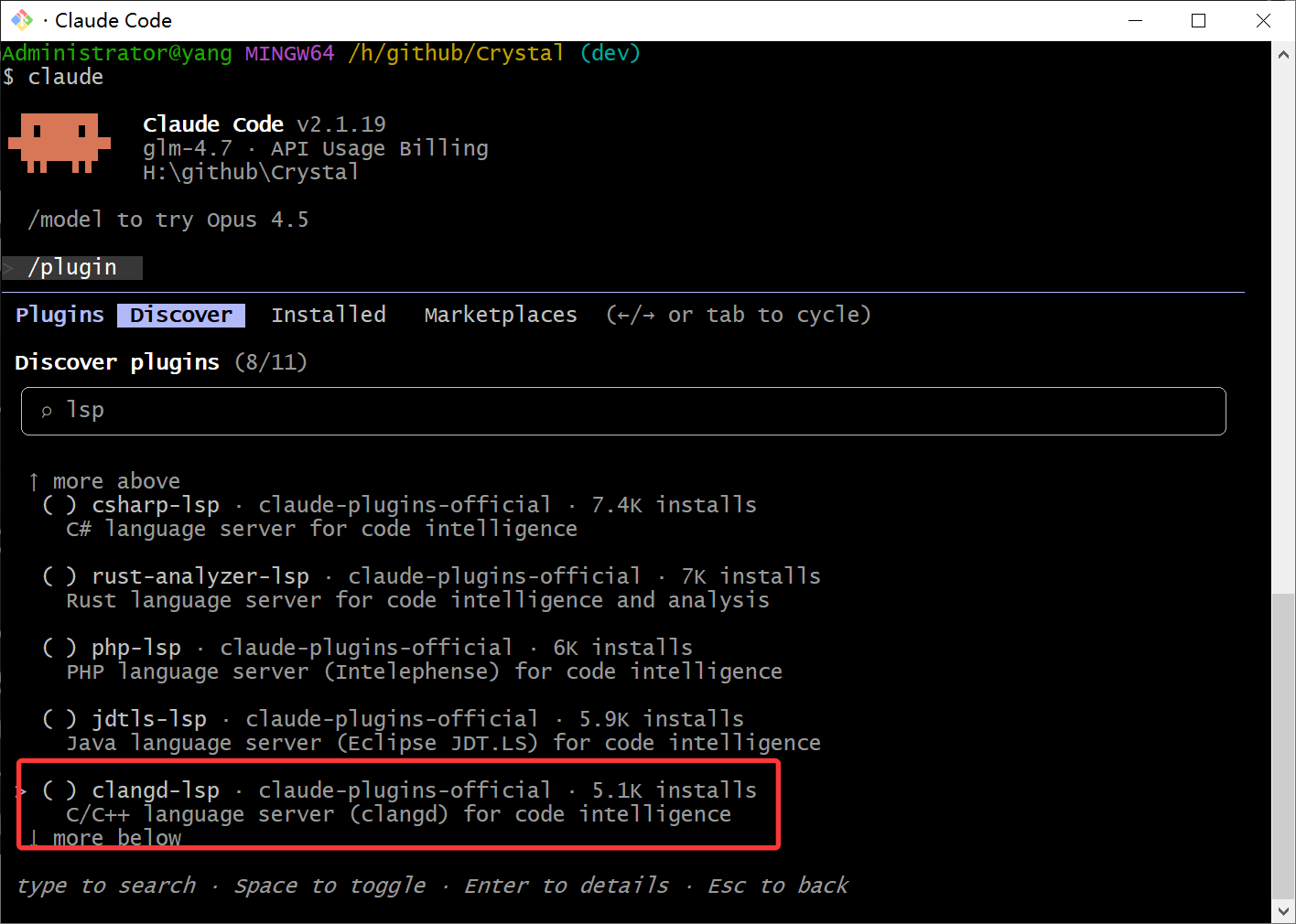Click the 'more below' indicator text
The height and width of the screenshot is (924, 1296).
coord(117,838)
